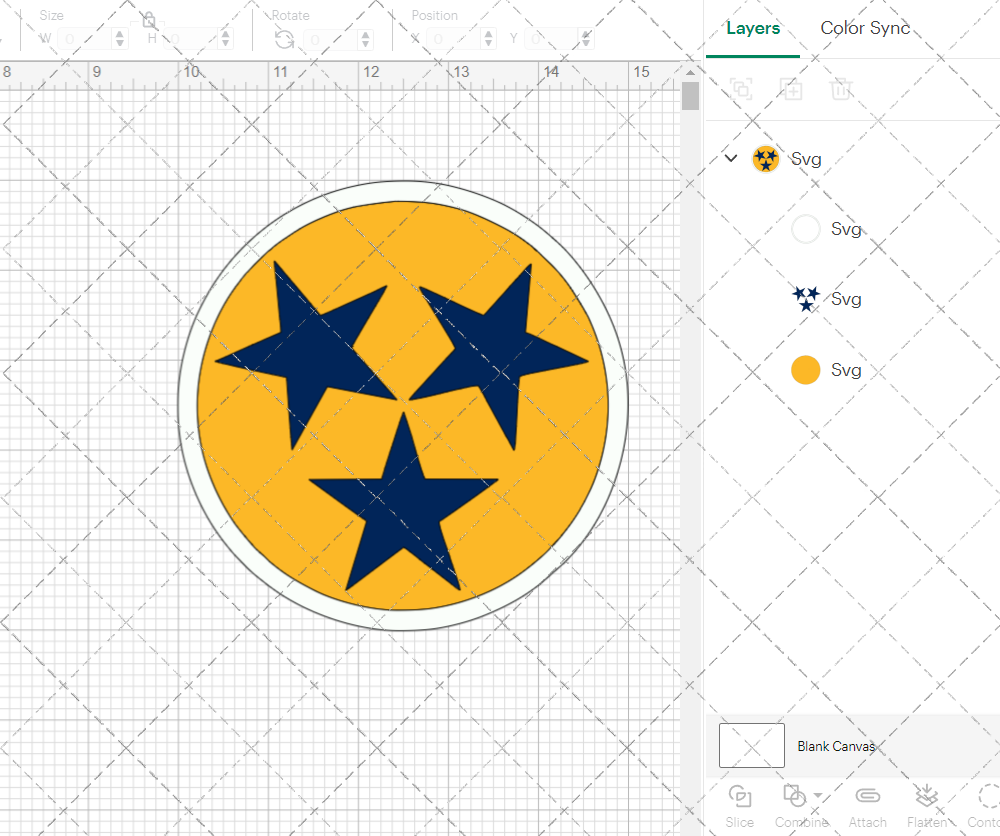The image size is (1000, 836).
Task: Click the three stars layer thumbnail
Action: click(805, 299)
